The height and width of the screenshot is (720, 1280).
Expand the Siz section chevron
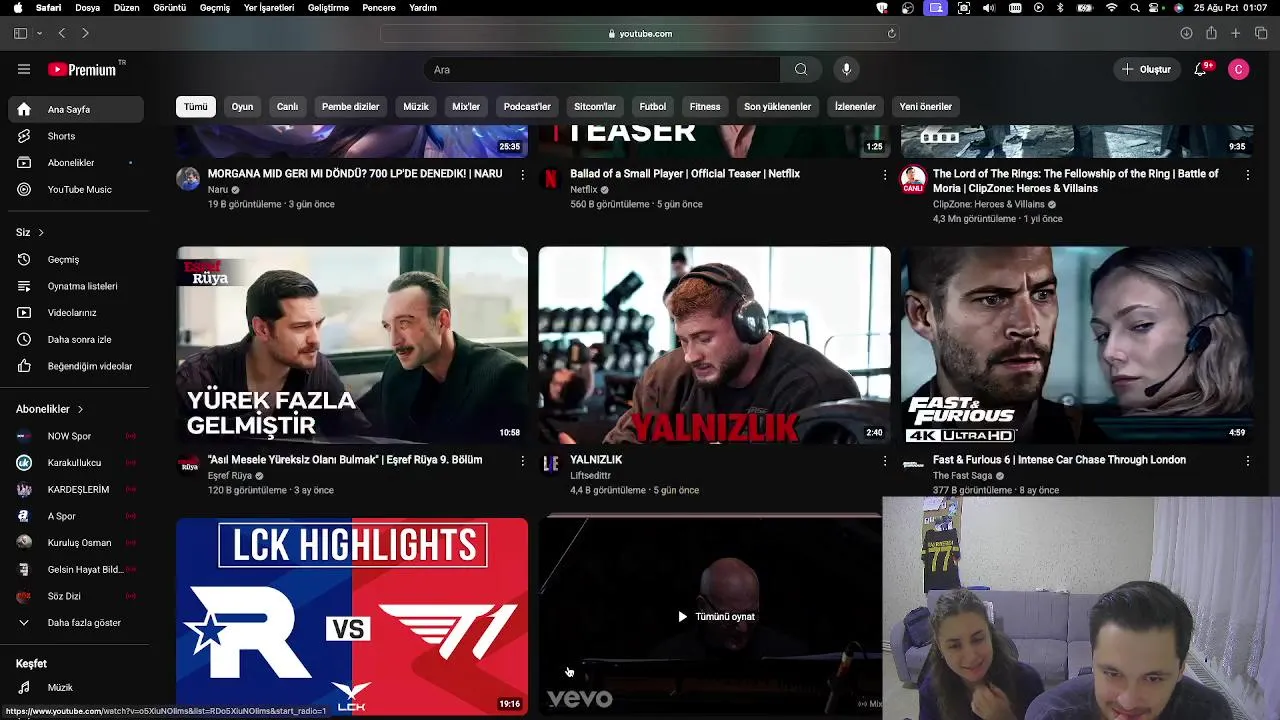click(x=41, y=232)
